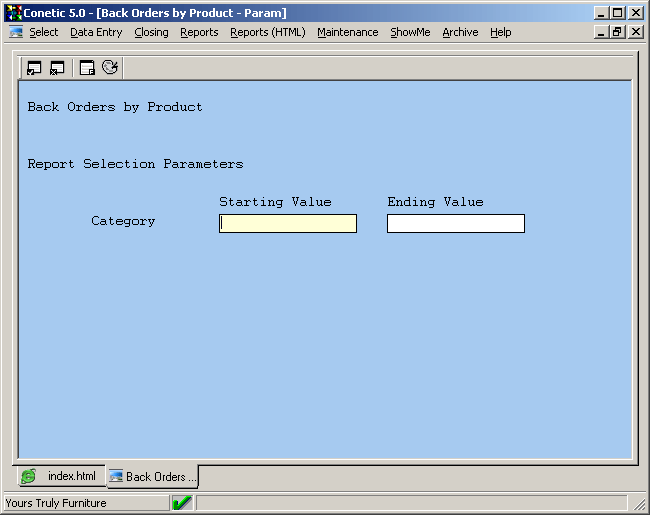Click the green checkmark in status bar
Image resolution: width=650 pixels, height=515 pixels.
tap(182, 503)
